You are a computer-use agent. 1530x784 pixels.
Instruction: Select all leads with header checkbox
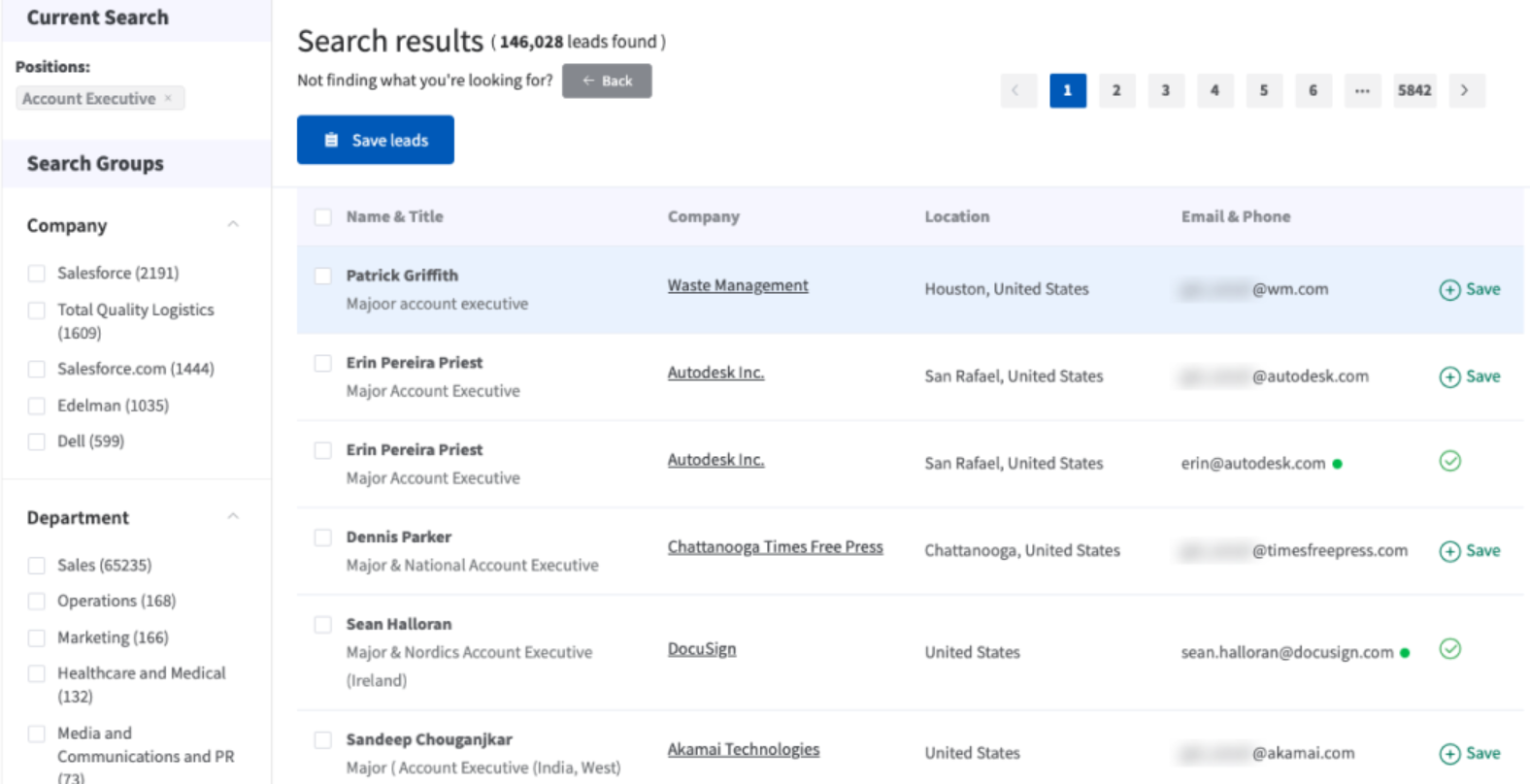[x=323, y=217]
